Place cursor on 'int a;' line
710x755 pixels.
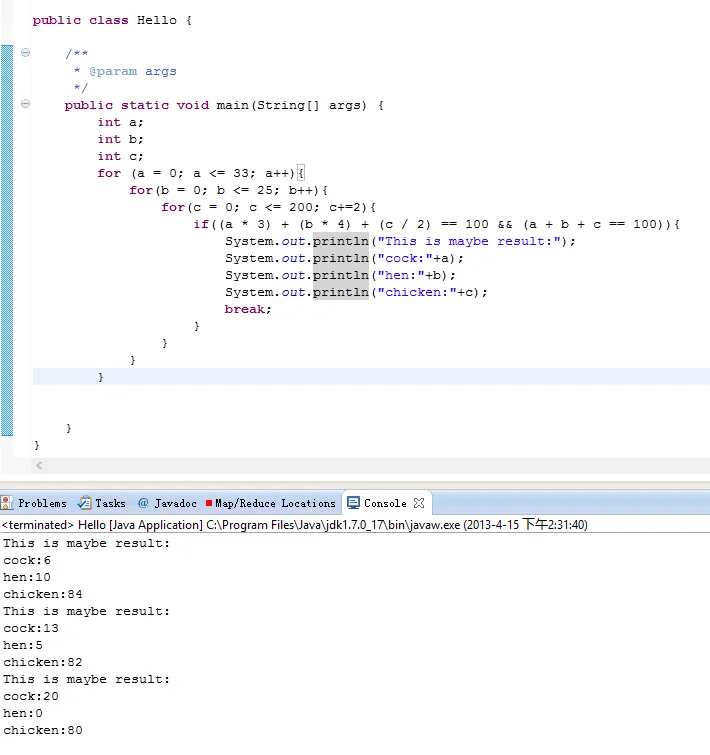pyautogui.click(x=120, y=122)
